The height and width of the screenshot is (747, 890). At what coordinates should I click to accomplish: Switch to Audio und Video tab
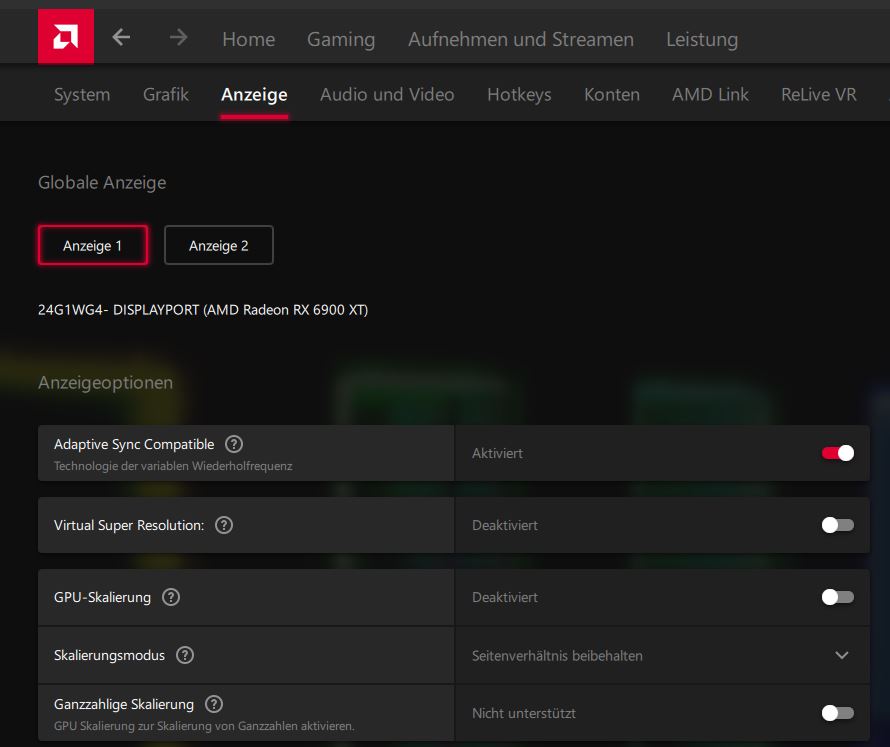point(387,94)
